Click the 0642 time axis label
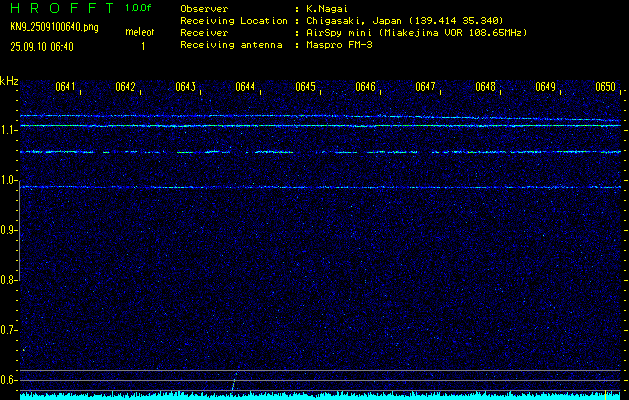629x400 pixels. 126,87
